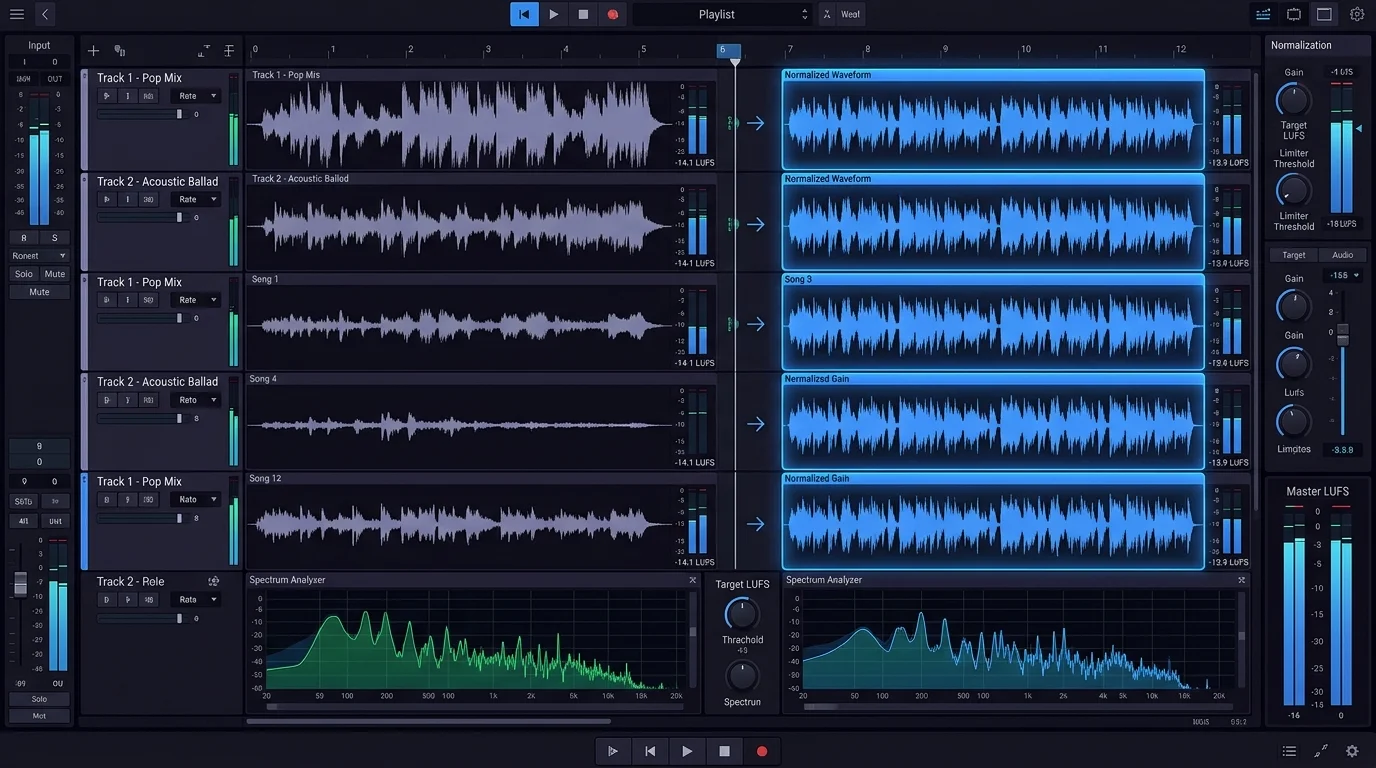Click the back arrow icon top-left
This screenshot has width=1376, height=768.
point(44,14)
